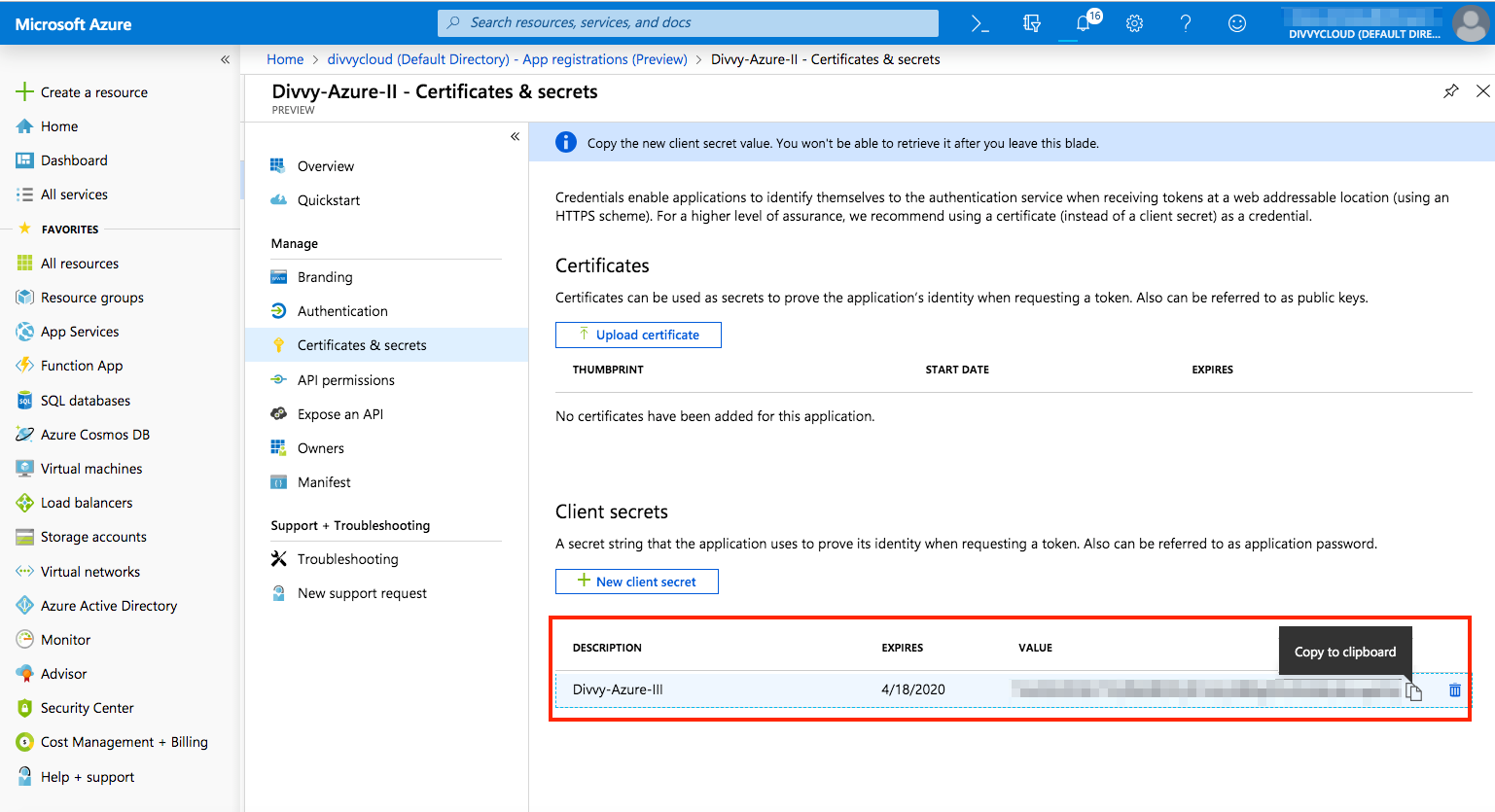Screen dimensions: 1495x812
Task: Open the notifications bell
Action: pos(1084,23)
